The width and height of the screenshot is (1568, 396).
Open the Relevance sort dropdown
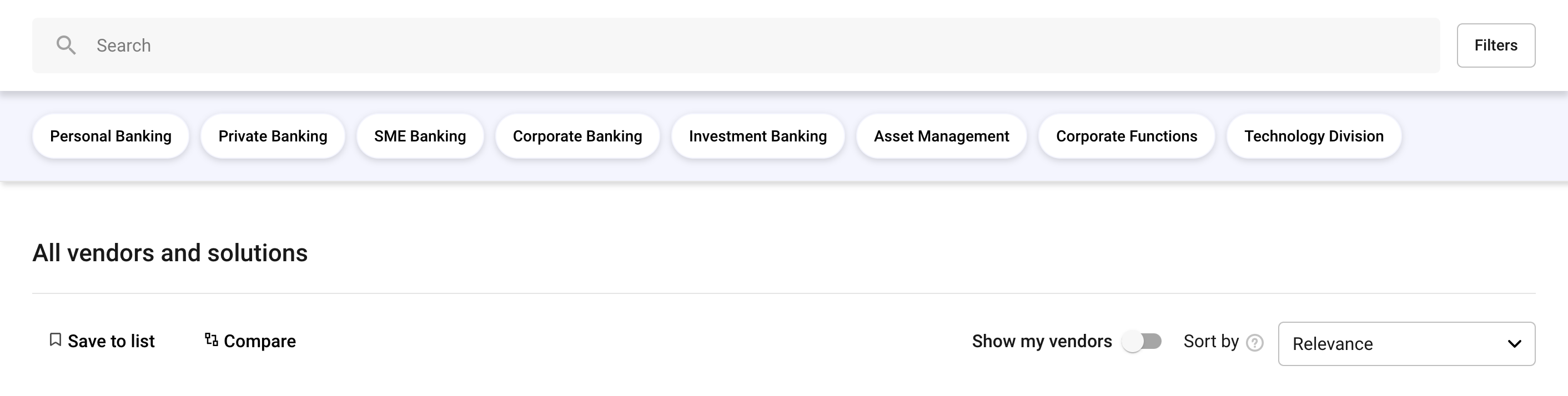[x=1406, y=344]
